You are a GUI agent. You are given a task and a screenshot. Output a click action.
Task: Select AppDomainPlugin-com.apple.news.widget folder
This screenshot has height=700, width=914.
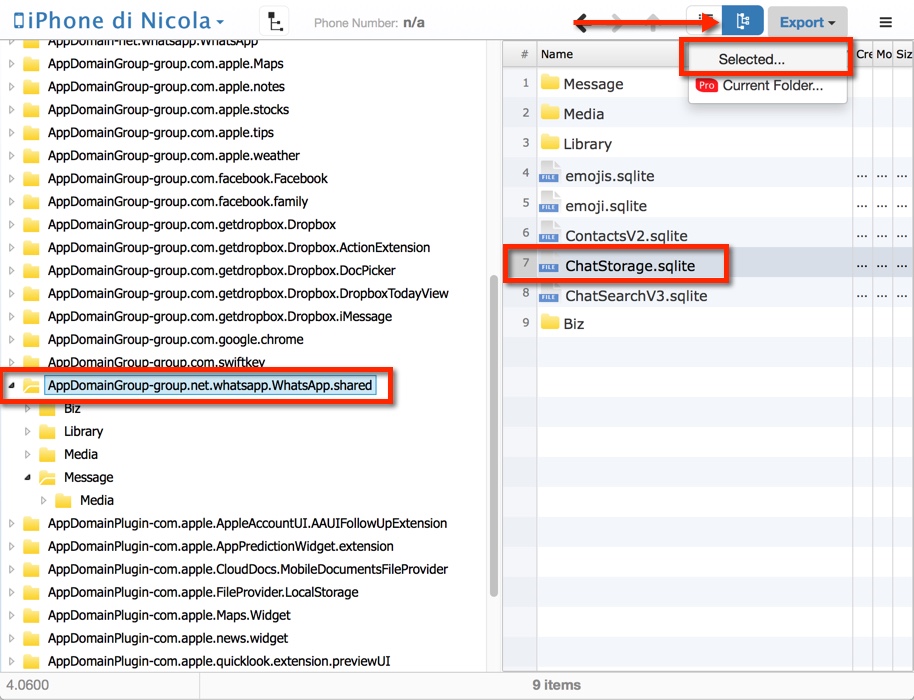168,638
